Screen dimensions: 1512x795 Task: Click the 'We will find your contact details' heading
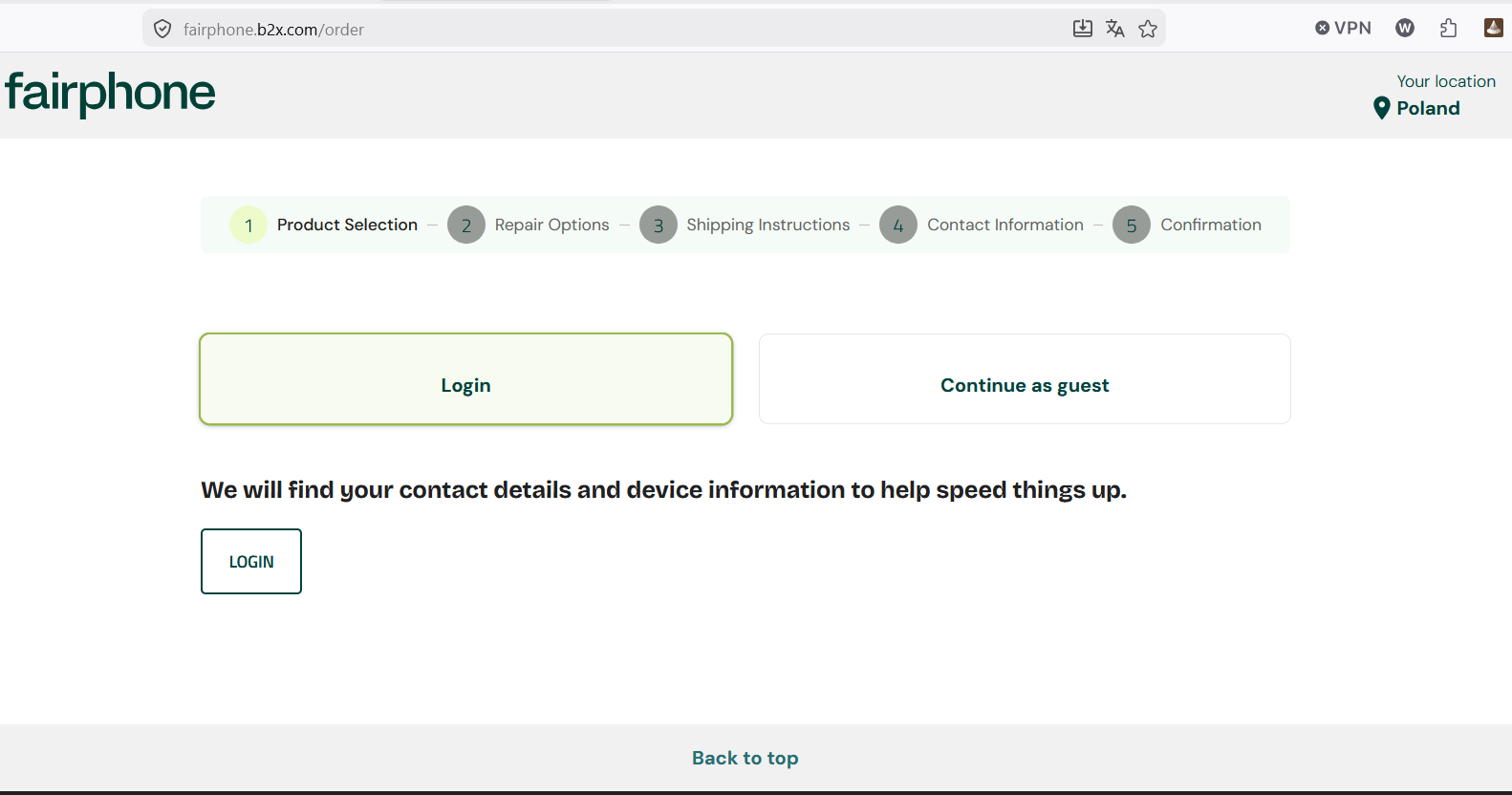point(663,490)
